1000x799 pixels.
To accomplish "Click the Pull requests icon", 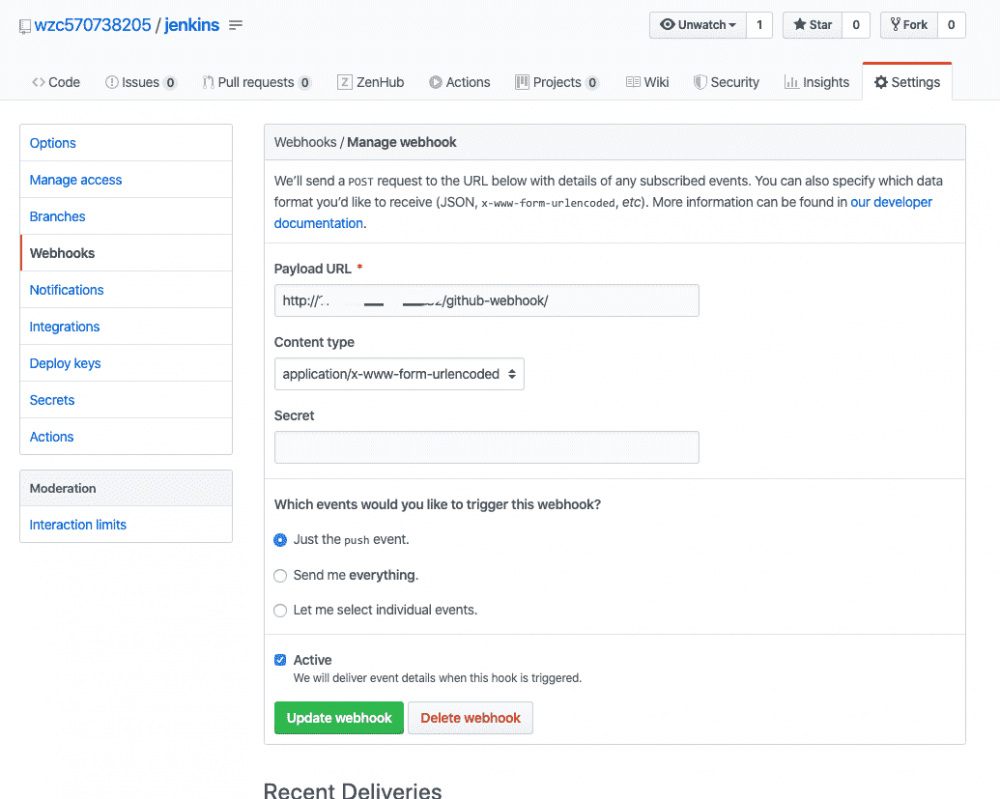I will 208,82.
